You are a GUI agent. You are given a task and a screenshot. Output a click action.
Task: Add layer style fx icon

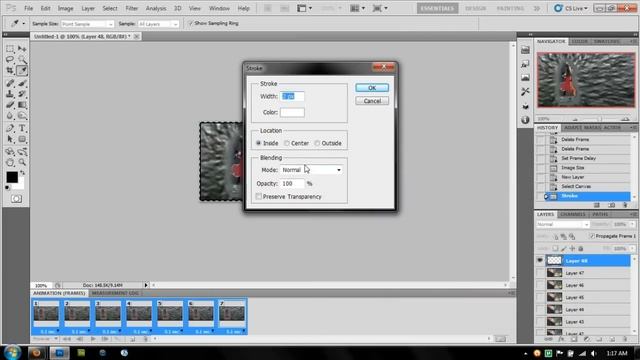point(561,339)
